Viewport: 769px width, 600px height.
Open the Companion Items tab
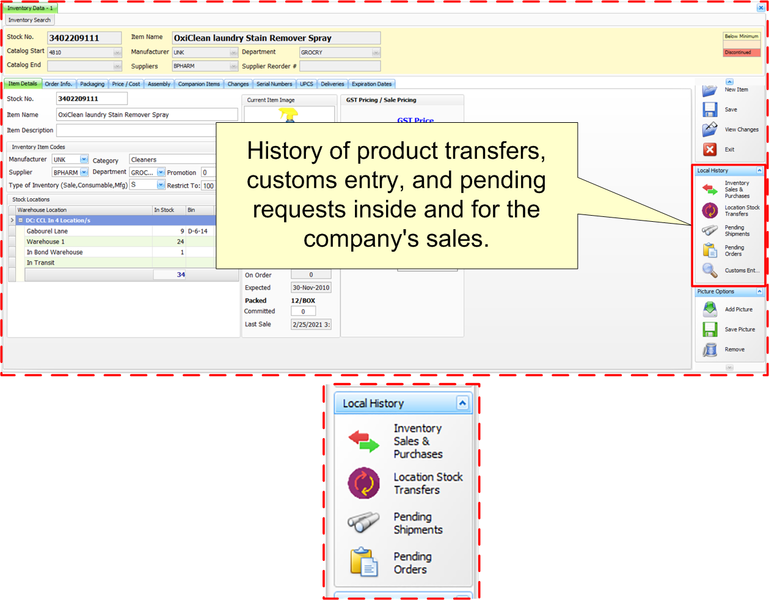click(x=199, y=84)
